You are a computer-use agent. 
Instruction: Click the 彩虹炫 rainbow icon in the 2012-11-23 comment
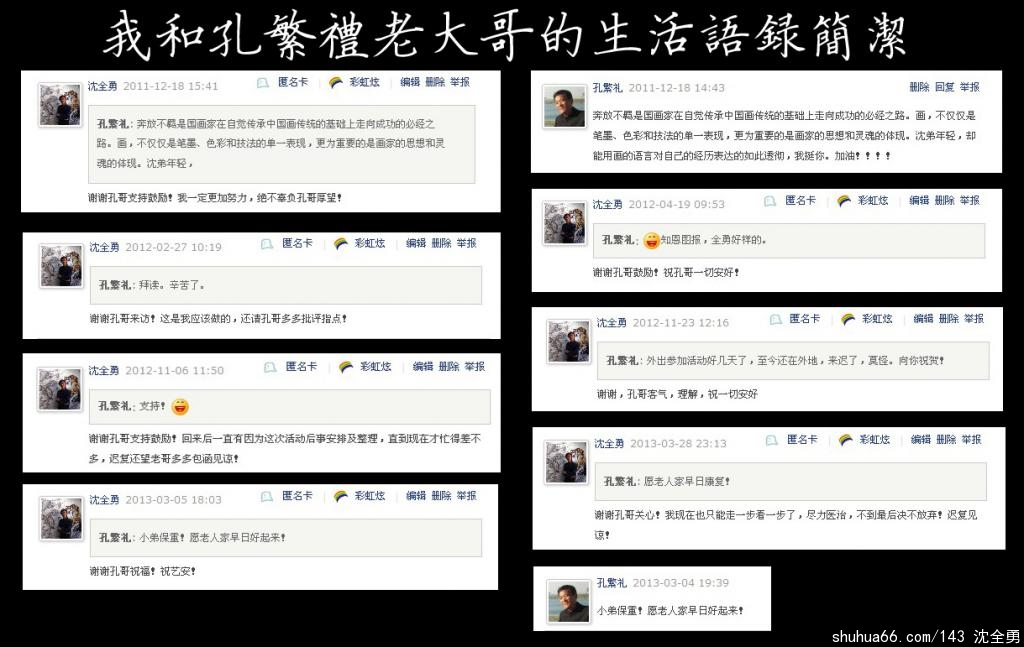[848, 319]
